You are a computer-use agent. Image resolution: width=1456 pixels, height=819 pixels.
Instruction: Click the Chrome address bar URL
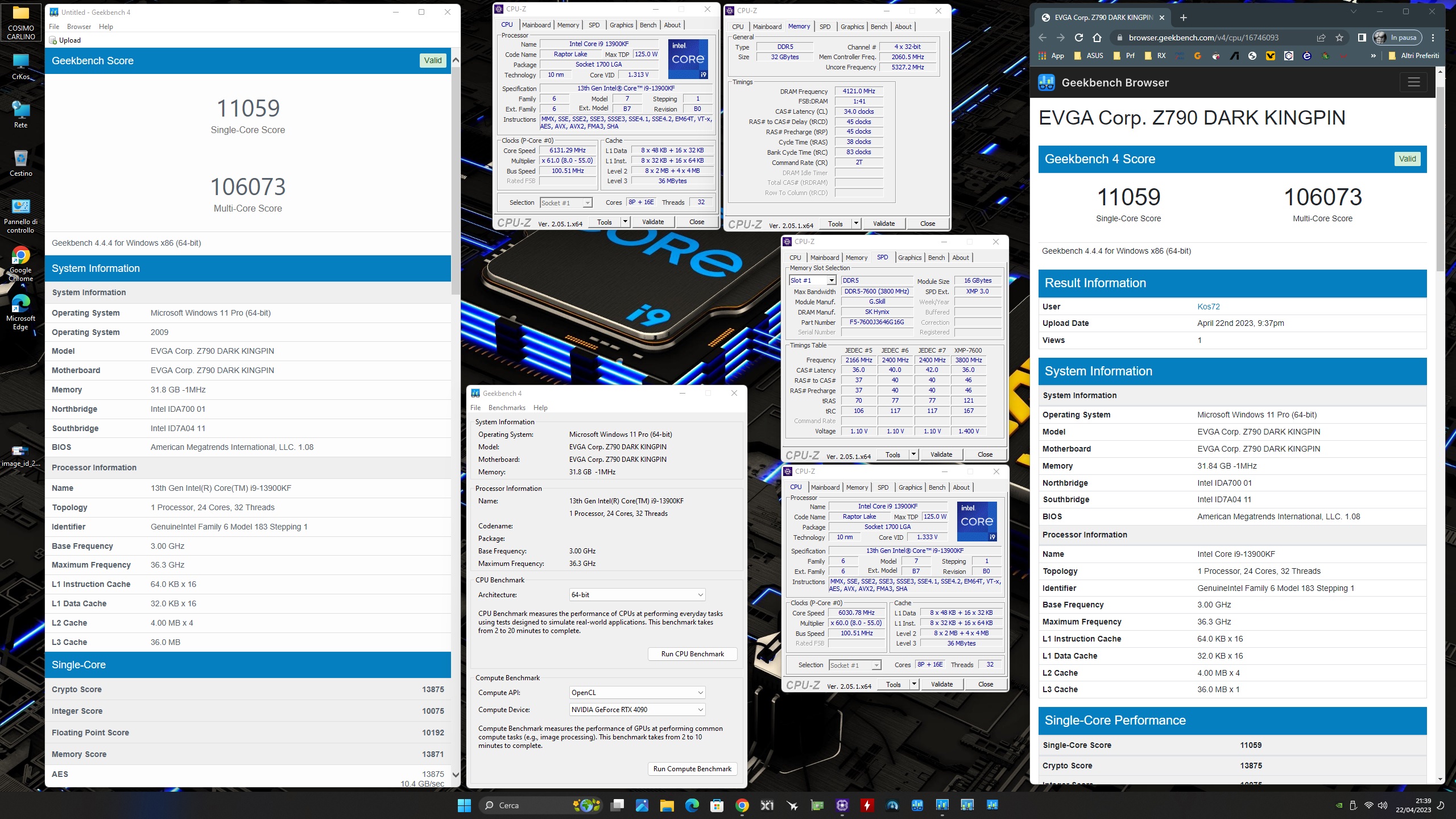pyautogui.click(x=1203, y=38)
